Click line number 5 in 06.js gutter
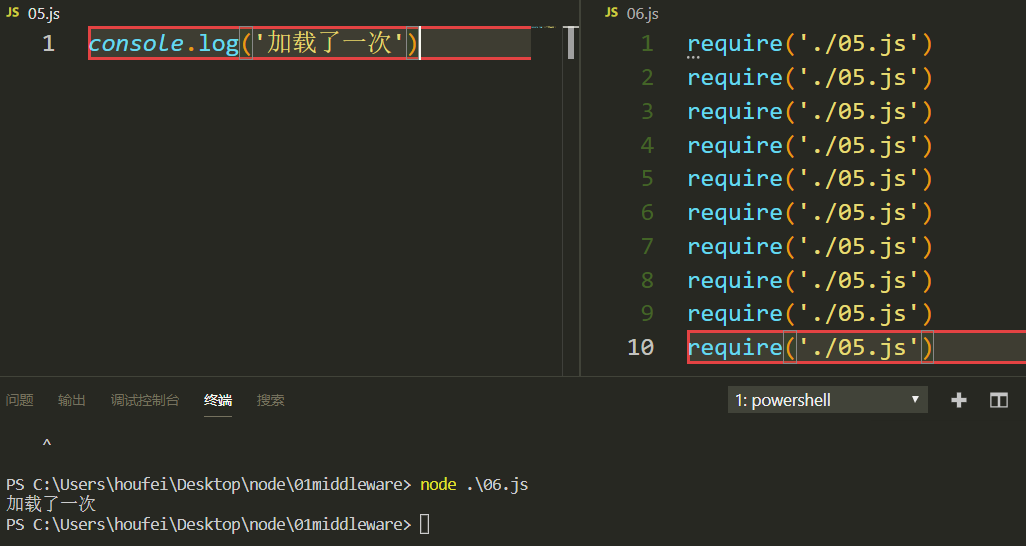Screen dimensions: 1026x546 (x=646, y=178)
